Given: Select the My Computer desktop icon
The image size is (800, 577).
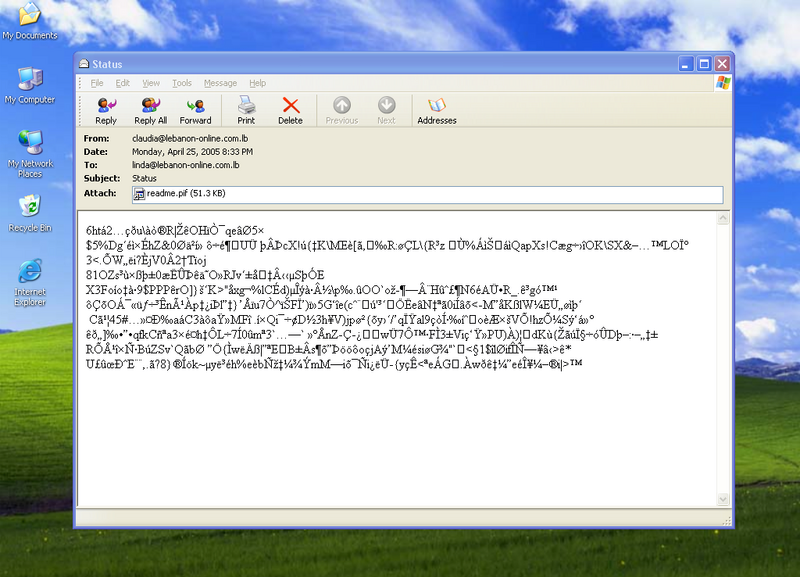Looking at the screenshot, I should coord(30,85).
